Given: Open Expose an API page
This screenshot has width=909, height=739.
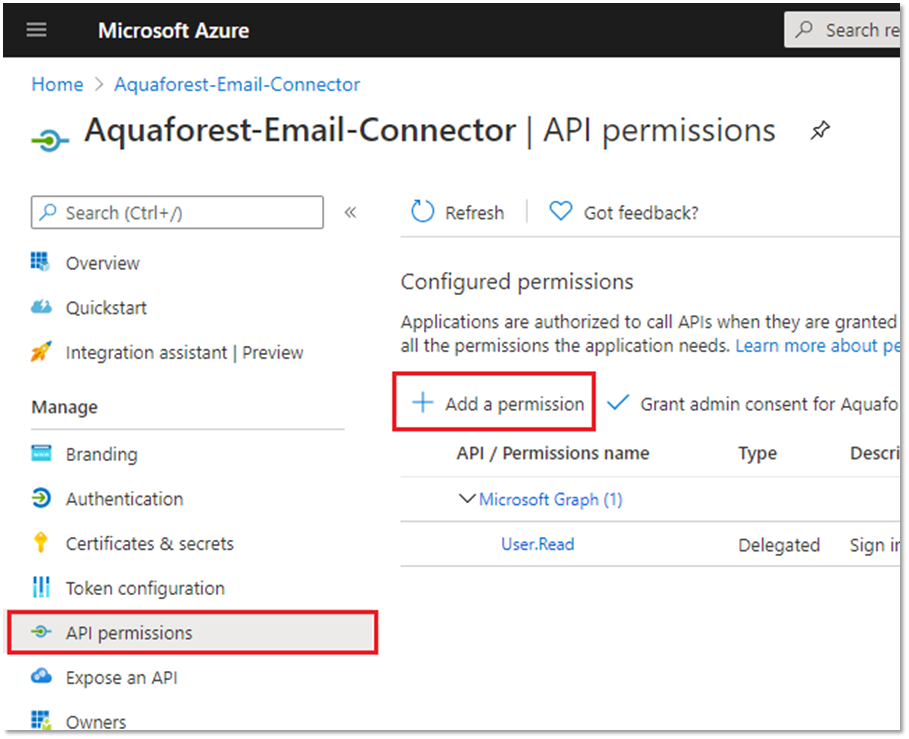Looking at the screenshot, I should click(121, 677).
